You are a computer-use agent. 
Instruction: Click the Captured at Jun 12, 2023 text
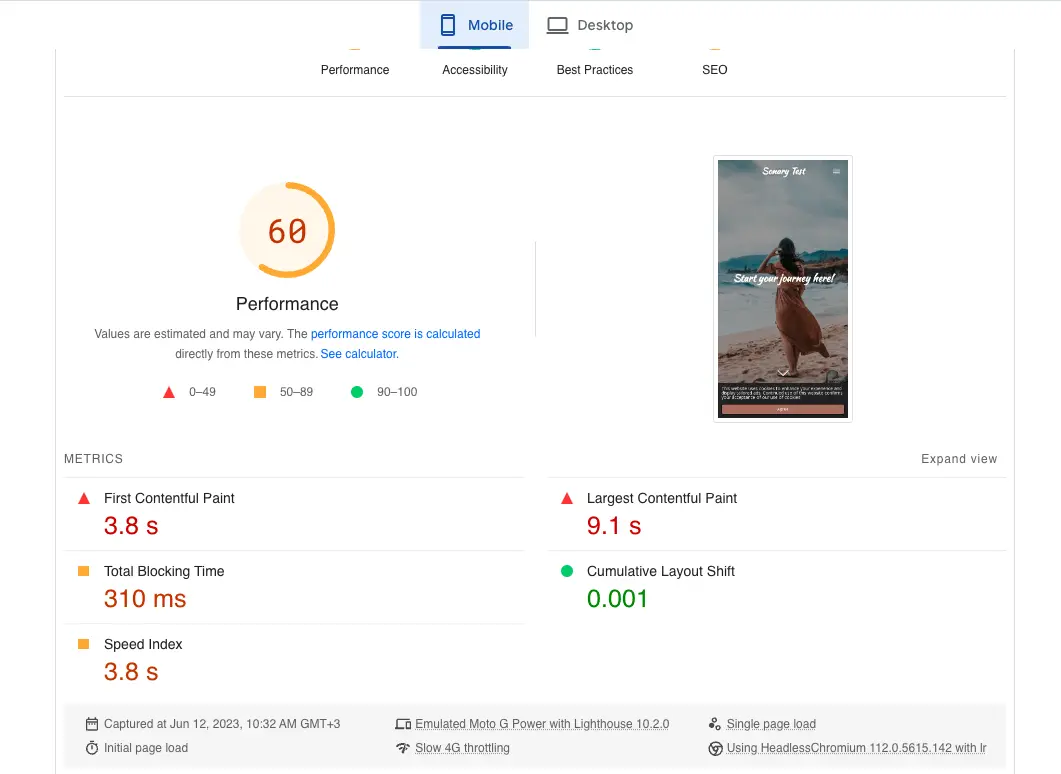tap(222, 724)
